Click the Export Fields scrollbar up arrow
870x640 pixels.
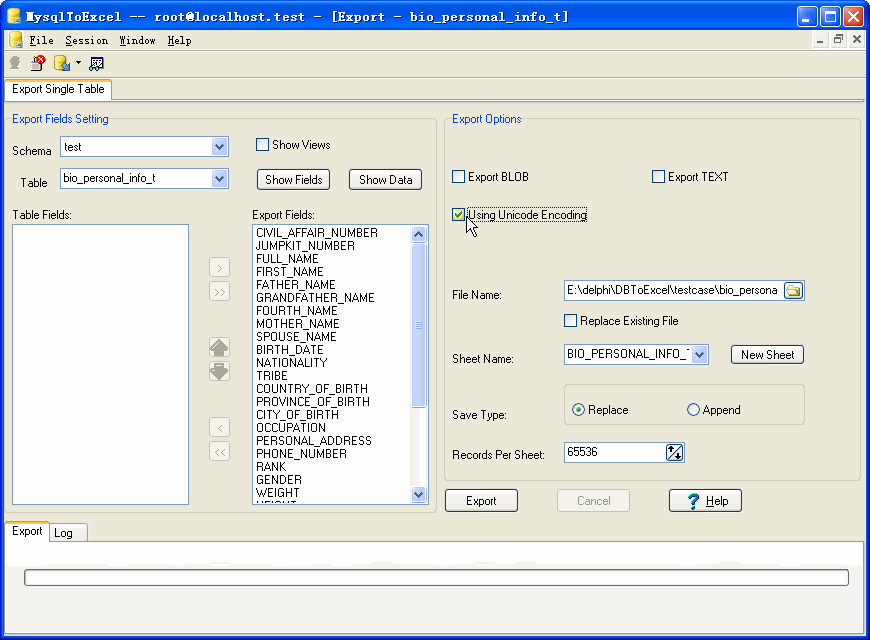pos(418,234)
